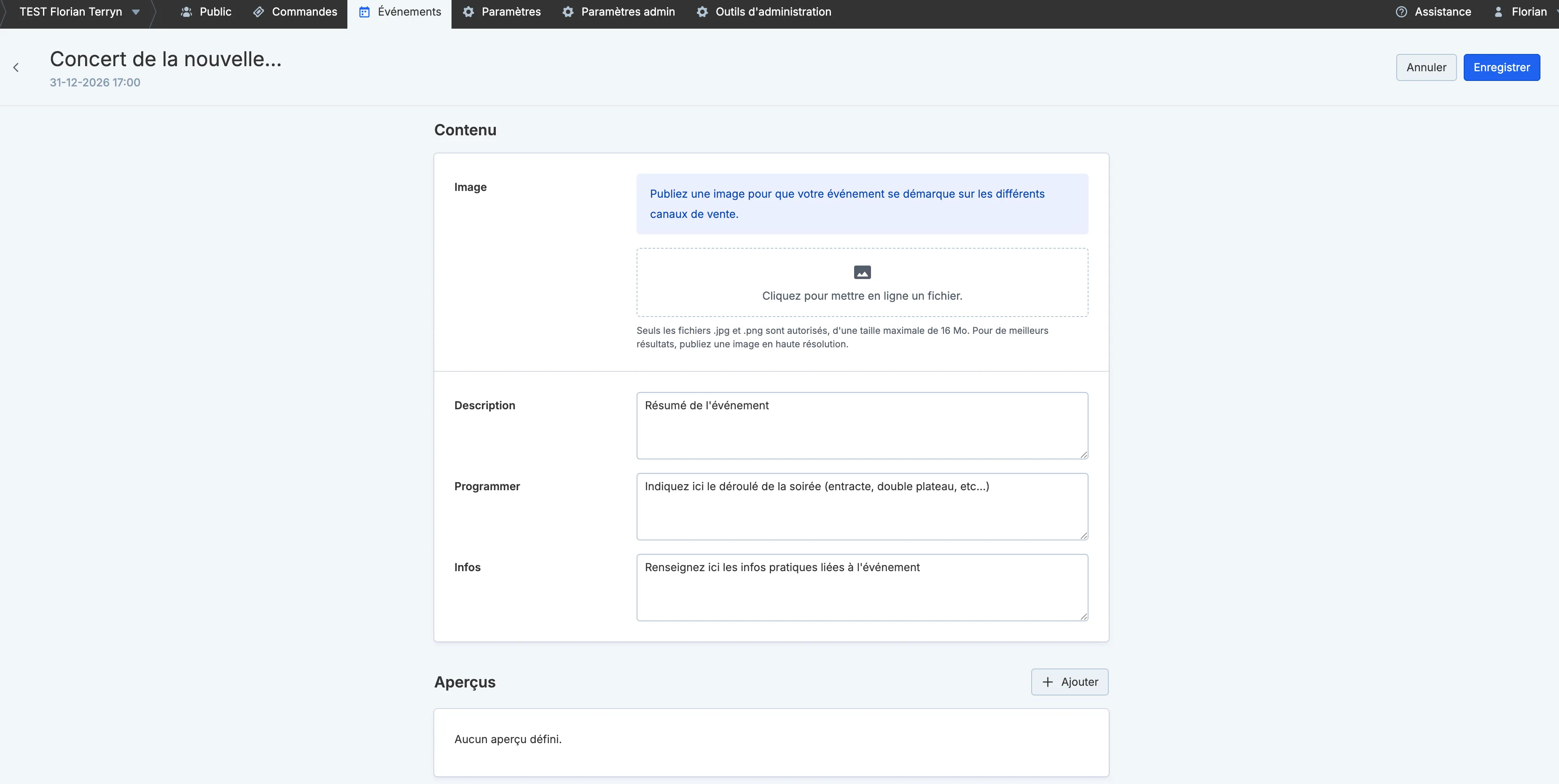Click the plus icon in Ajouter button

[1048, 682]
